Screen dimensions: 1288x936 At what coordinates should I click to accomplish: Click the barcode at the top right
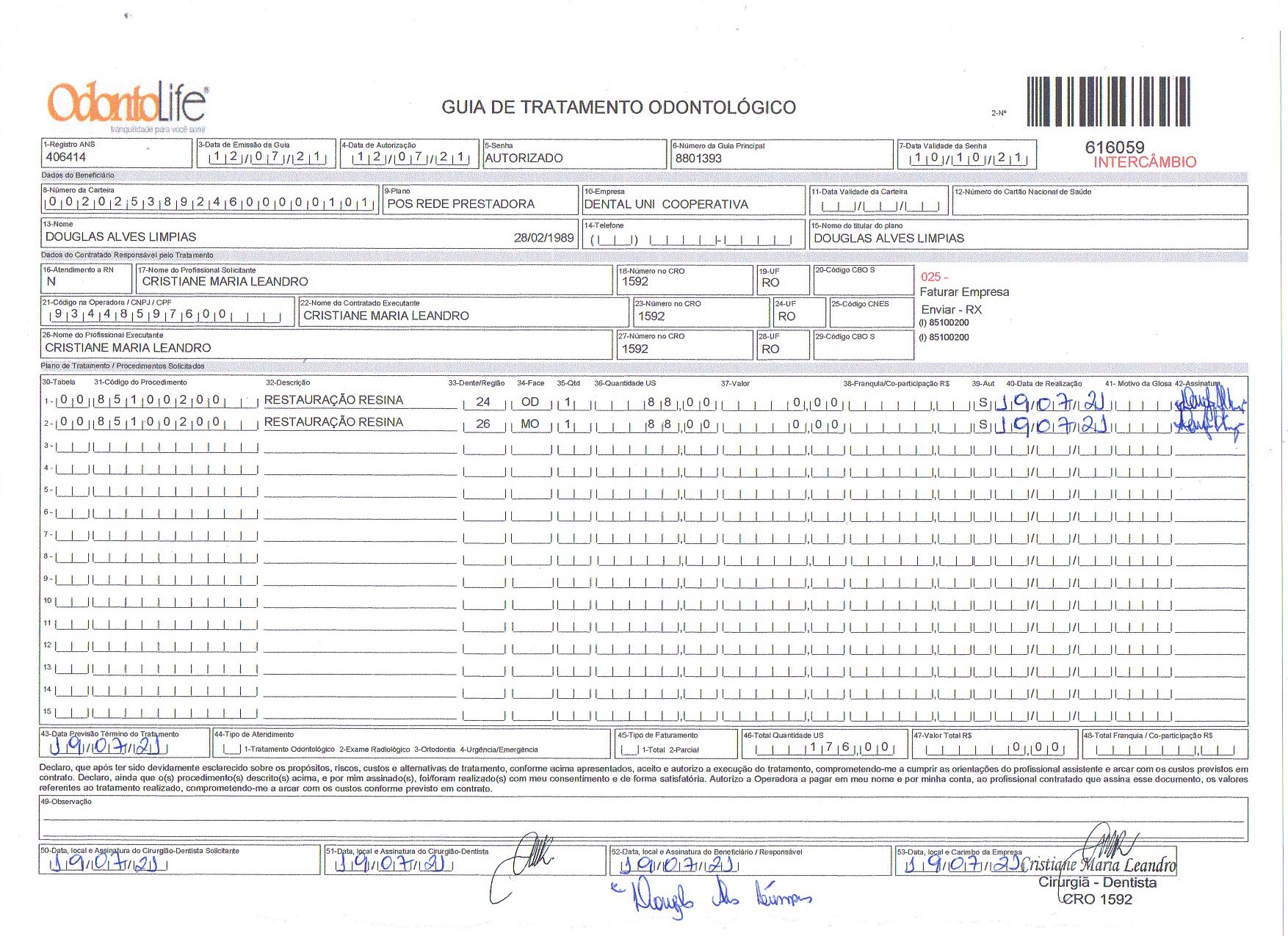(1109, 101)
